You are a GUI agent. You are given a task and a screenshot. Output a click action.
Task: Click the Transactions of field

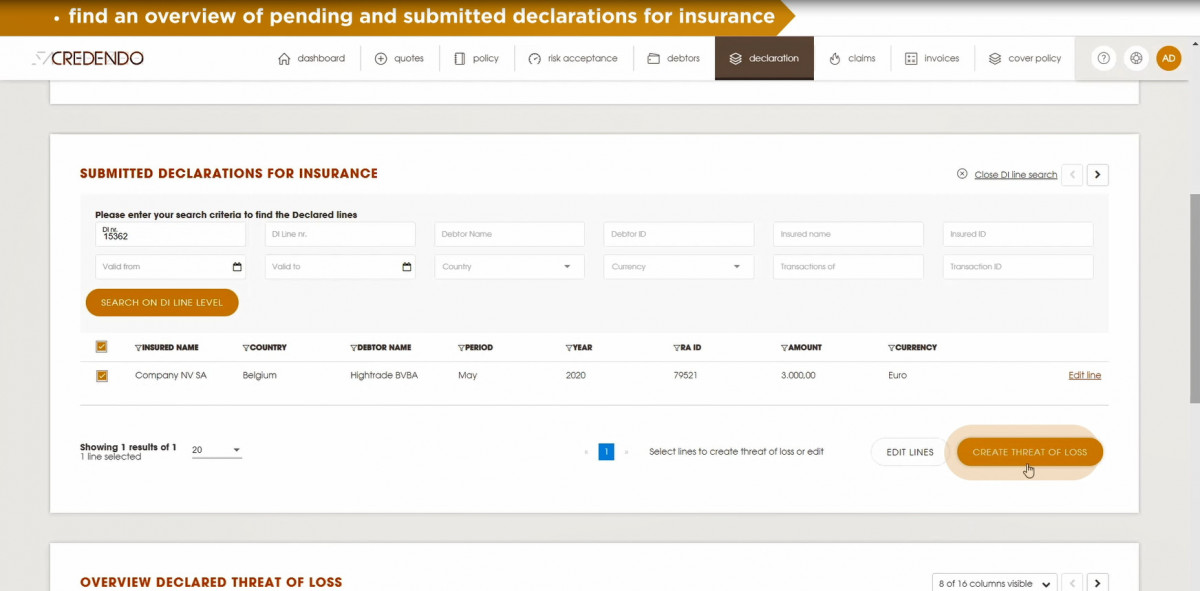(848, 267)
